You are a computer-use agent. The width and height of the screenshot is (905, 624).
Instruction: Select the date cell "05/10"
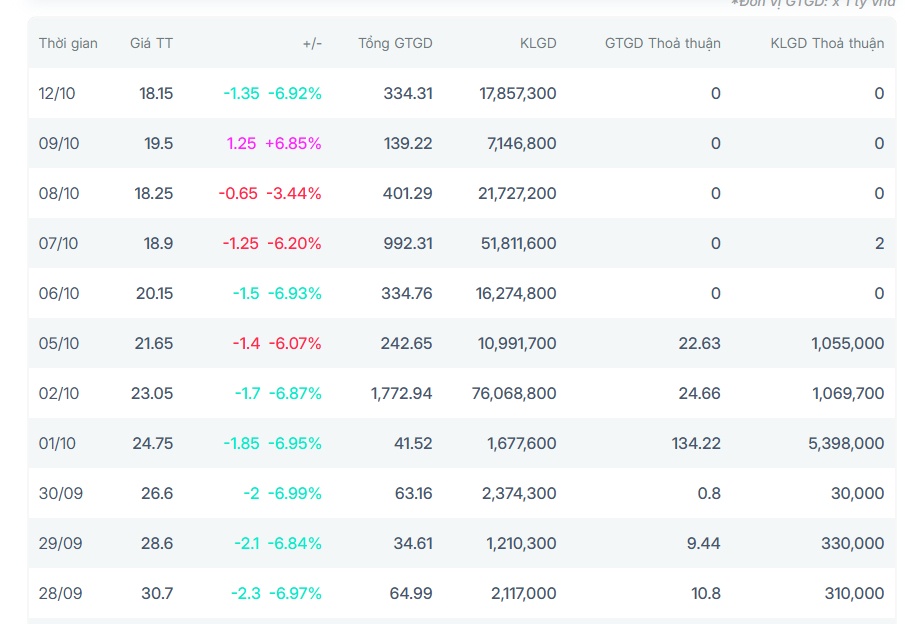[x=59, y=343]
